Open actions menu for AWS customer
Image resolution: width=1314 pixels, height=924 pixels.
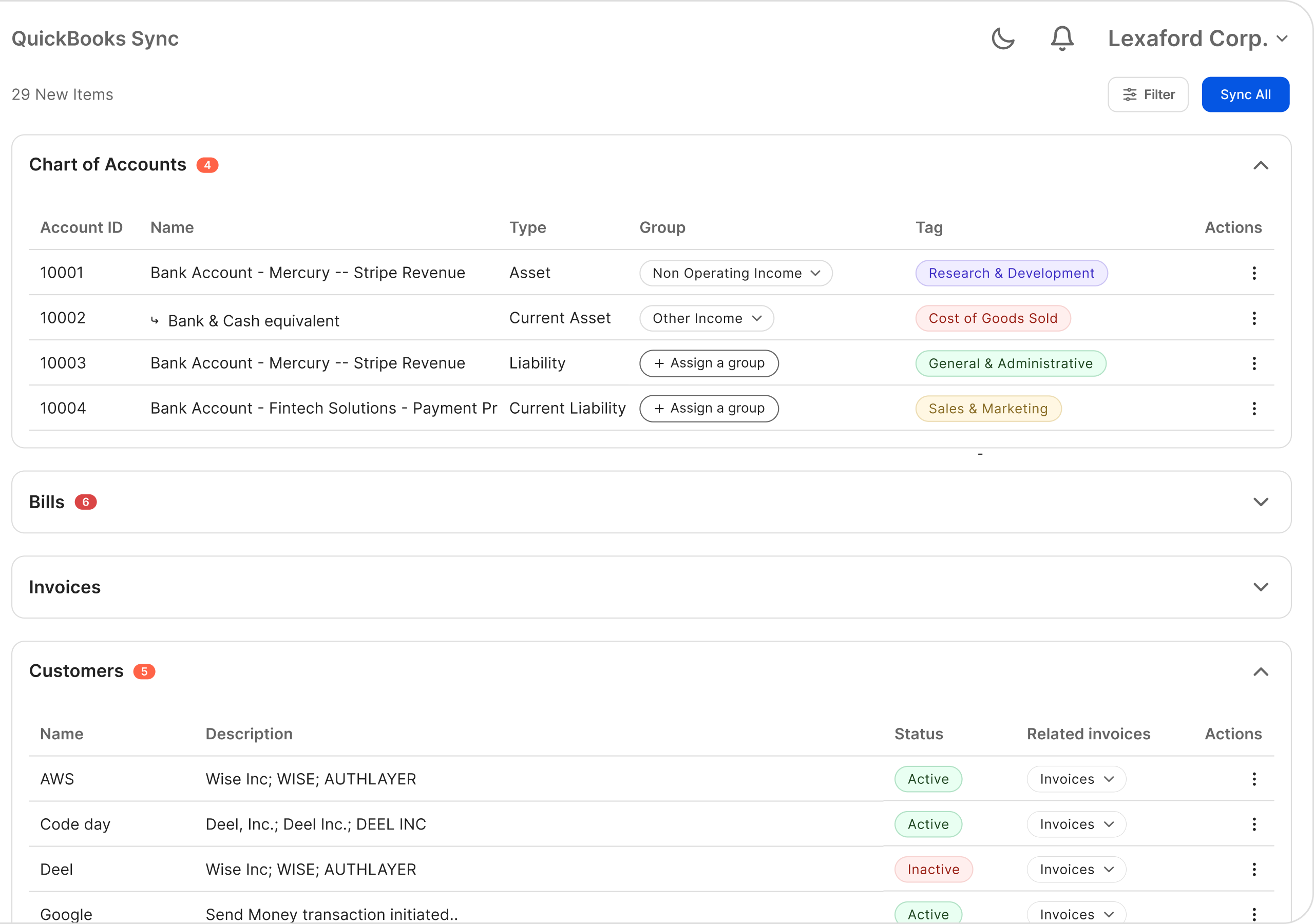click(x=1253, y=779)
